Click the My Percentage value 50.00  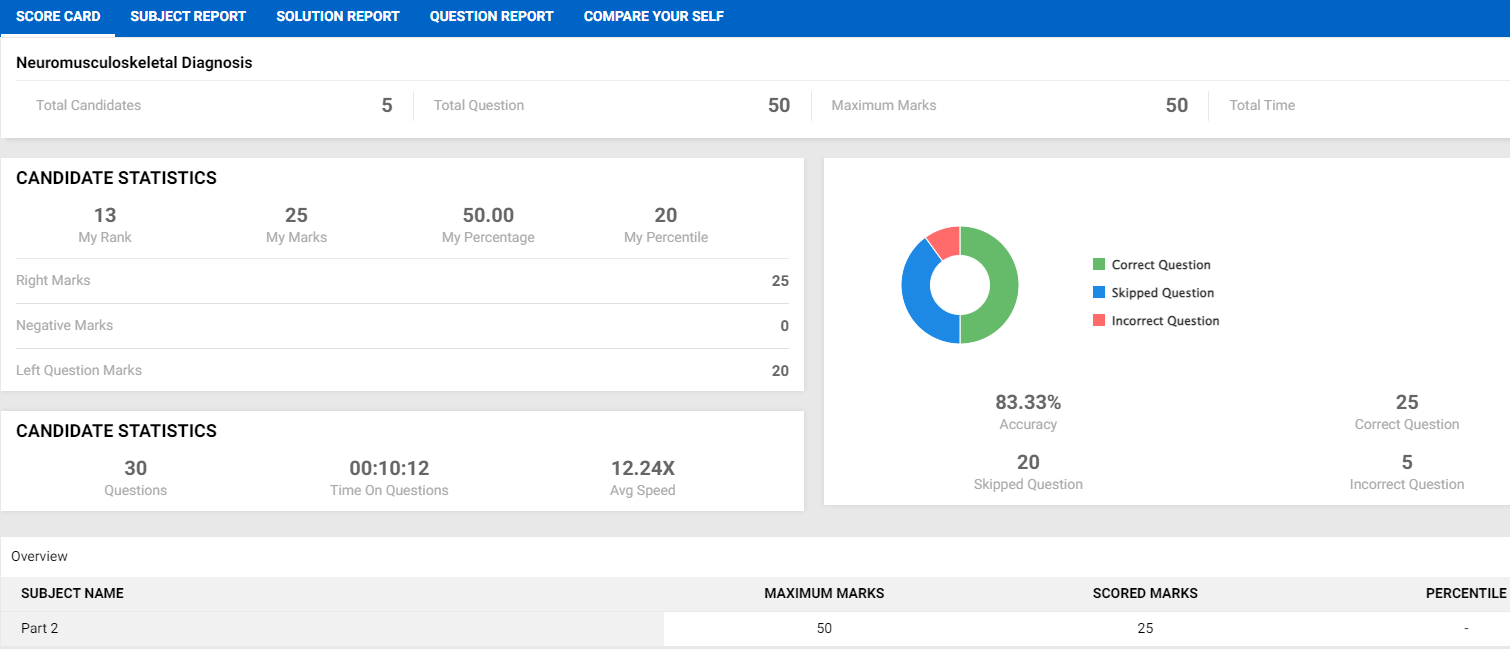coord(488,215)
